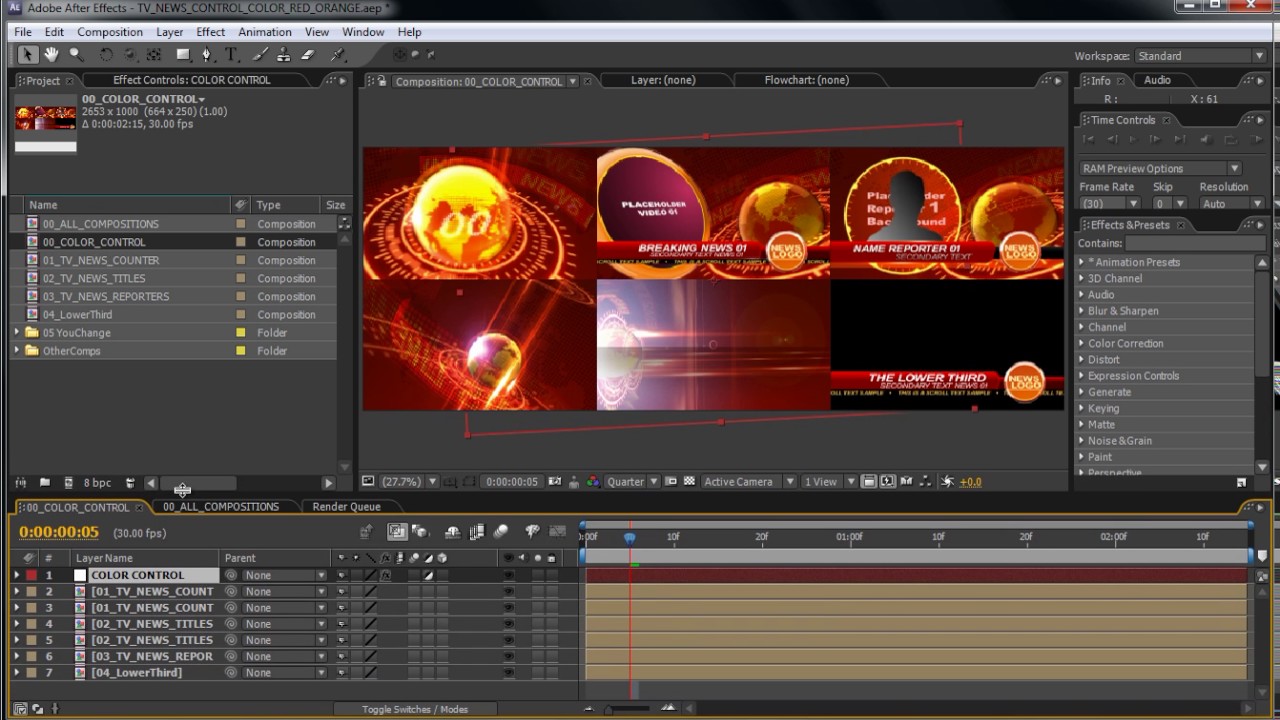Click the 8 bpc color depth label

[x=97, y=483]
